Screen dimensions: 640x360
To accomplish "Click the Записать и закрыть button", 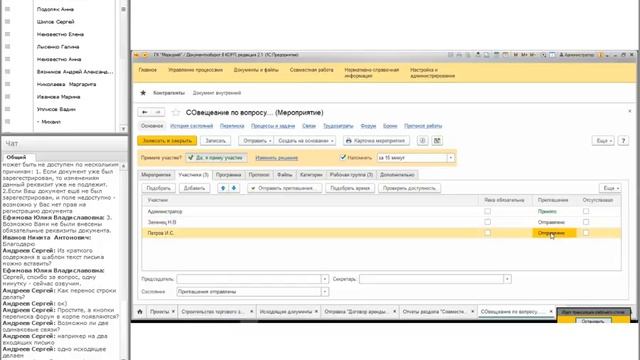I will point(167,141).
